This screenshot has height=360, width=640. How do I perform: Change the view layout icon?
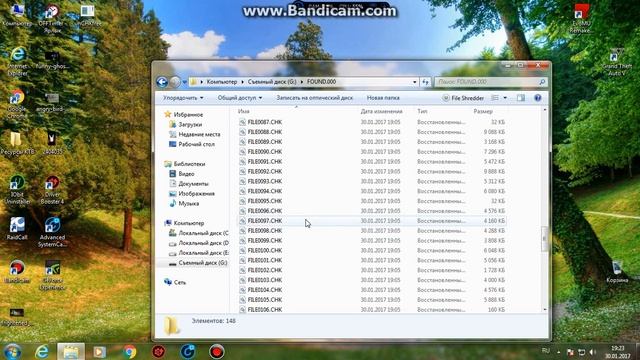click(495, 98)
